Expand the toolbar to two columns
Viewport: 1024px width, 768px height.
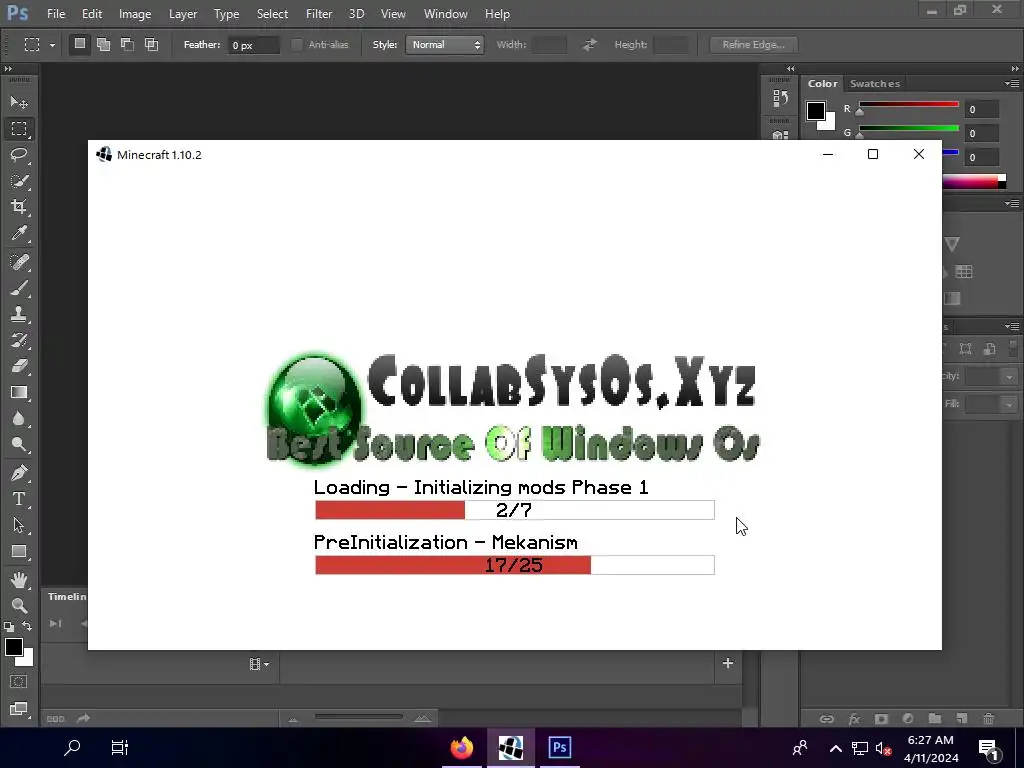pyautogui.click(x=8, y=69)
